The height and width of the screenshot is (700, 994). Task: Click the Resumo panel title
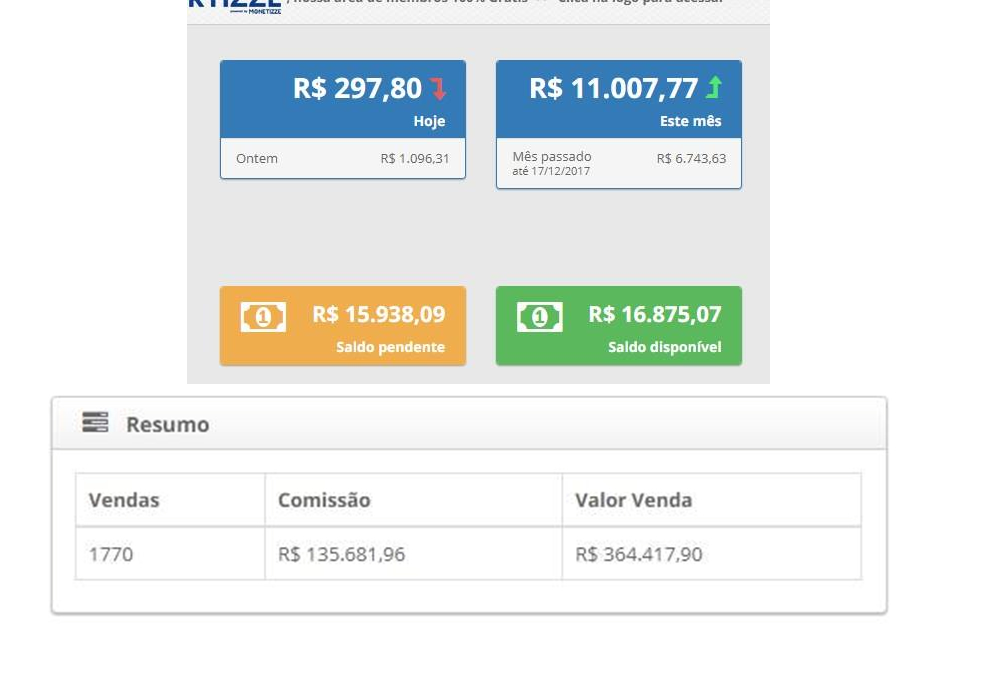[168, 424]
